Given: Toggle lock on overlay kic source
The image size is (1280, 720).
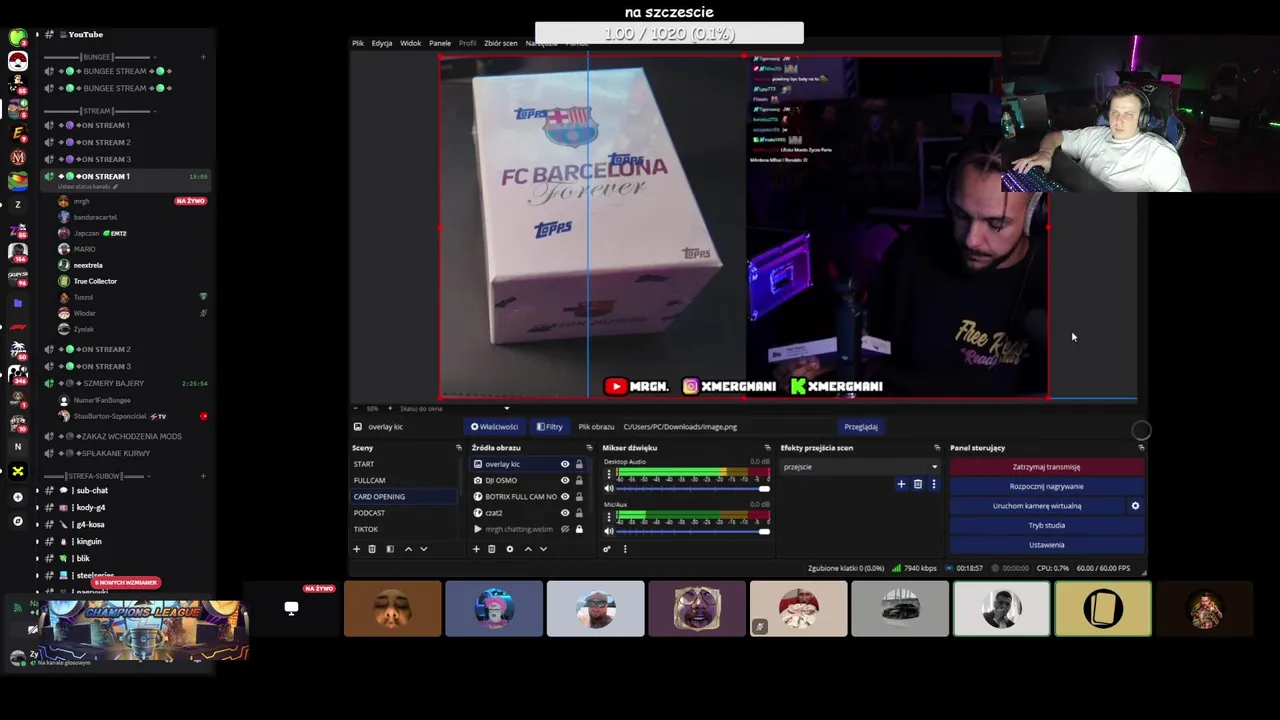Looking at the screenshot, I should (x=579, y=464).
